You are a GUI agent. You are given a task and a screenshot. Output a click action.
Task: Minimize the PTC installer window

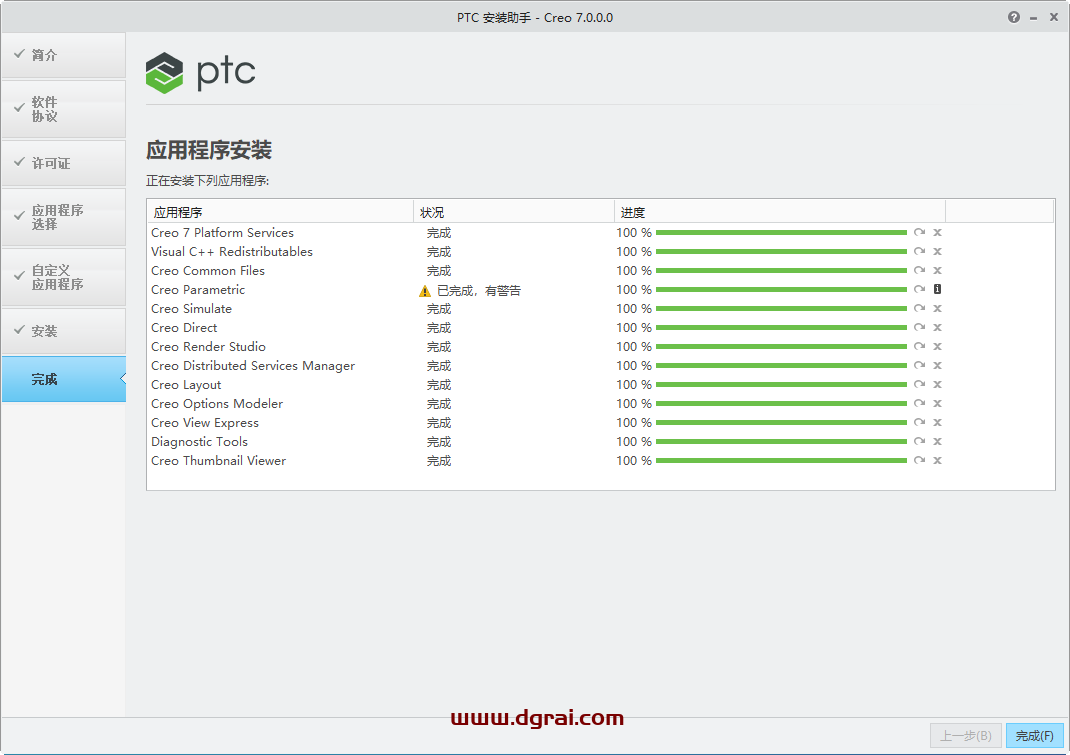pyautogui.click(x=1034, y=18)
